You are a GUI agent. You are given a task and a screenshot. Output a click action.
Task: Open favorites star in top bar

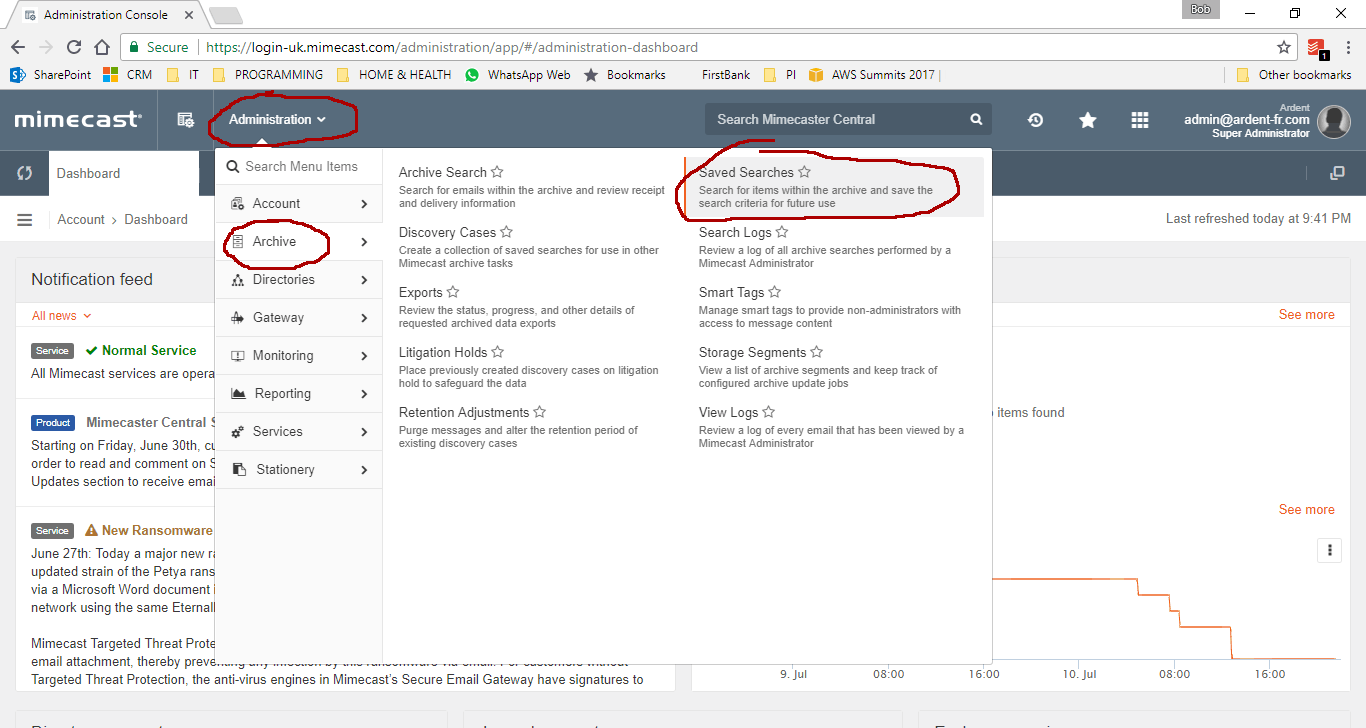click(1088, 120)
